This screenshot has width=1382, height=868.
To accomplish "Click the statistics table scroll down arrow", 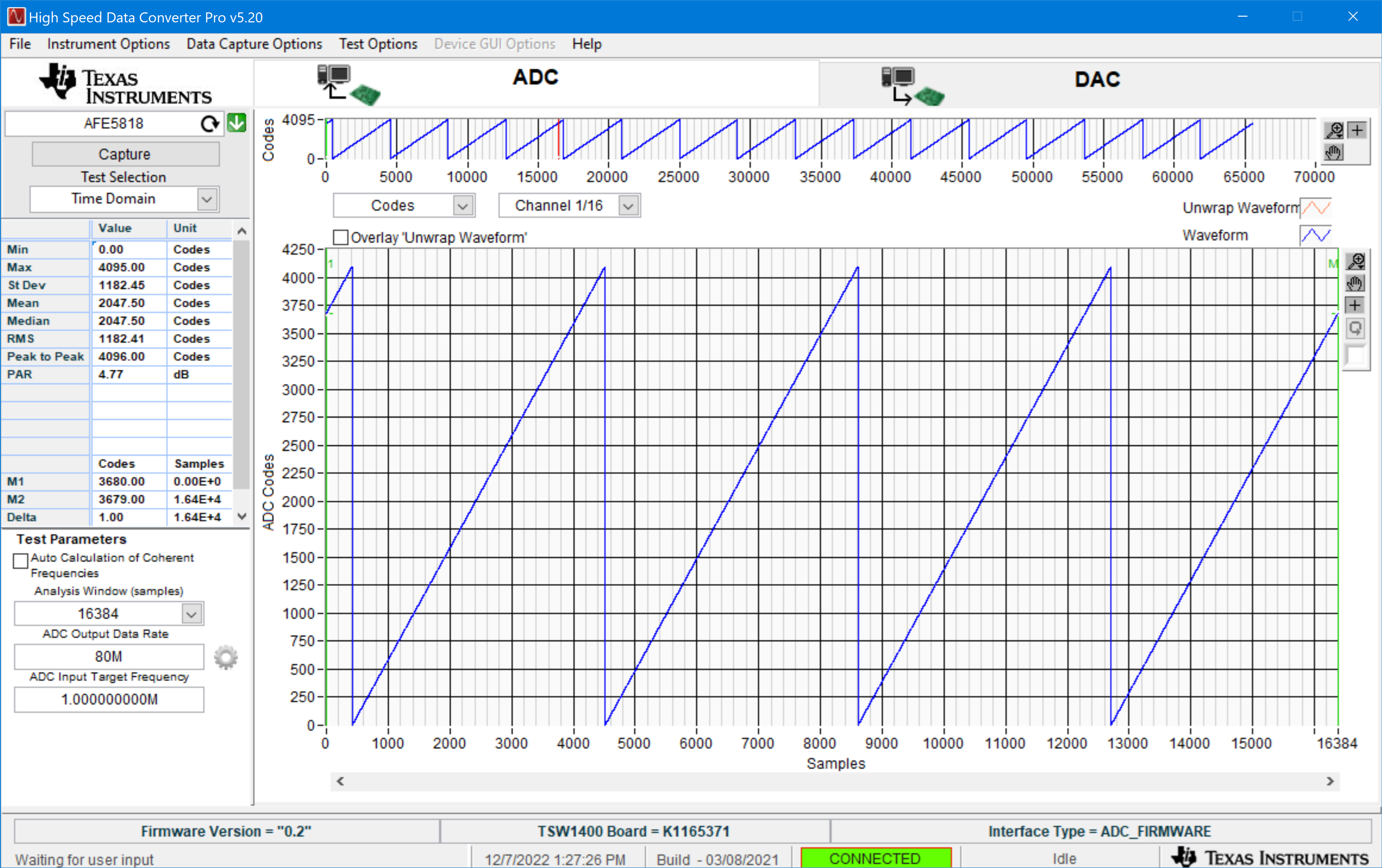I will 242,516.
